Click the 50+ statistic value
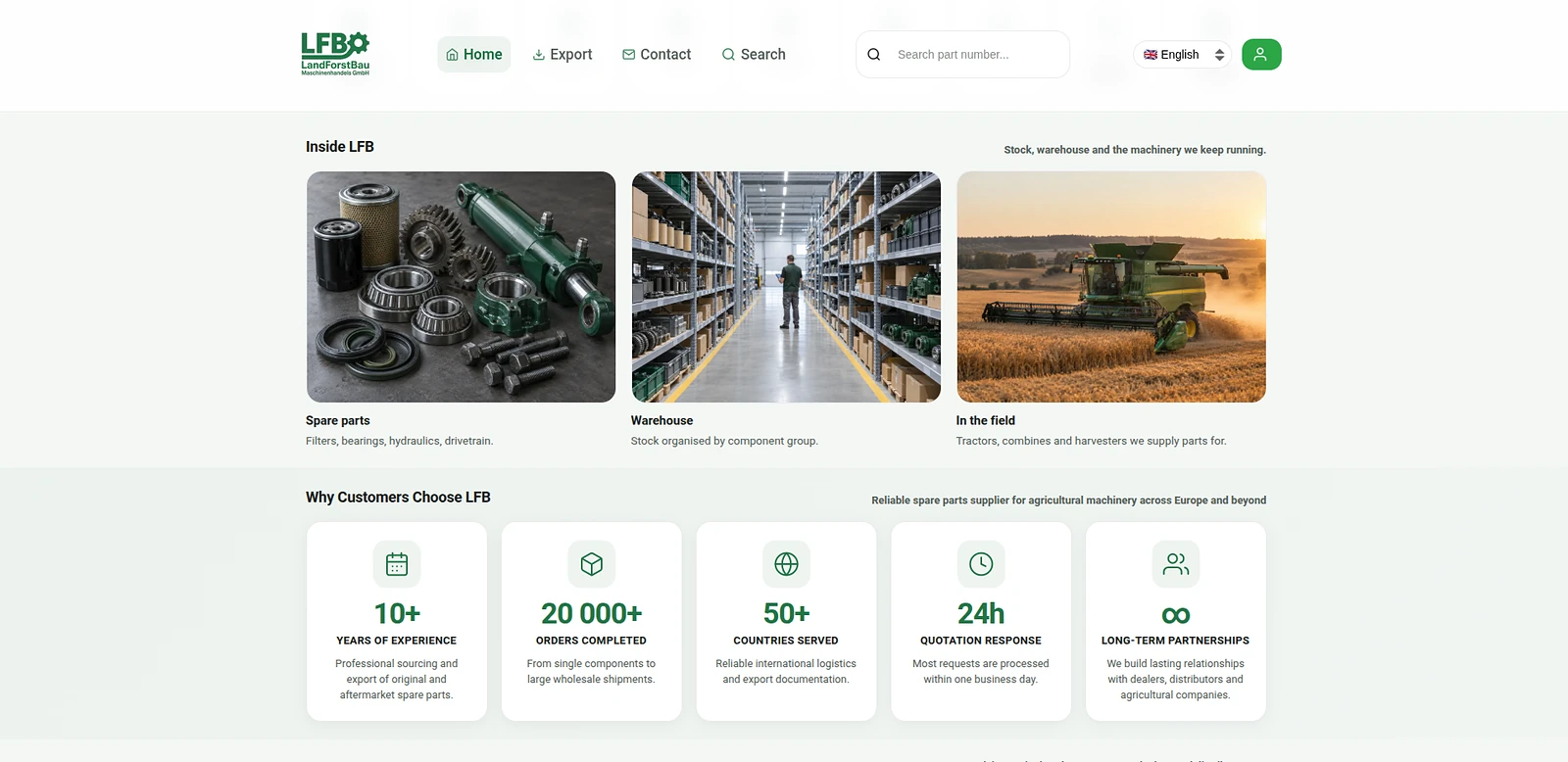The image size is (1568, 762). 786,613
